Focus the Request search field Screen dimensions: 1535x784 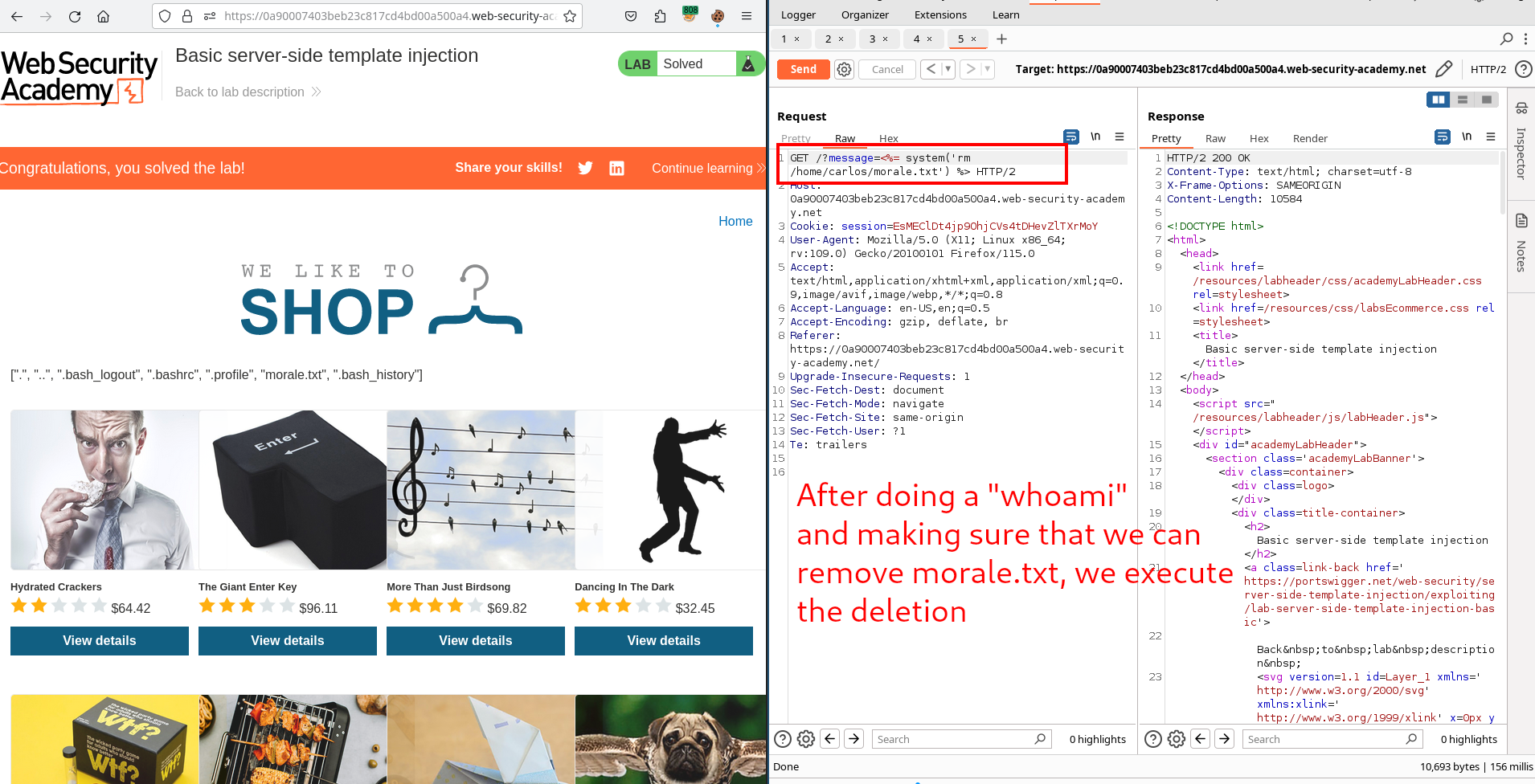pyautogui.click(x=962, y=739)
